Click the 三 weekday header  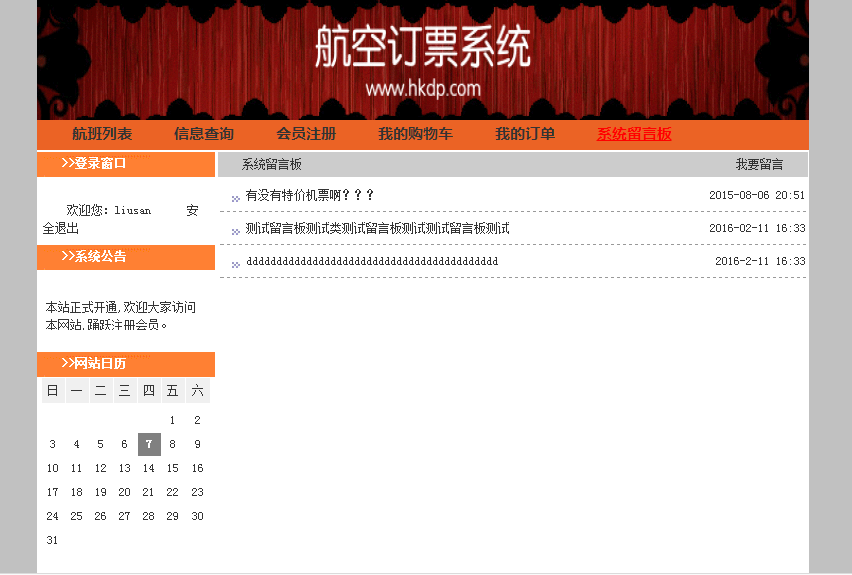[x=124, y=391]
